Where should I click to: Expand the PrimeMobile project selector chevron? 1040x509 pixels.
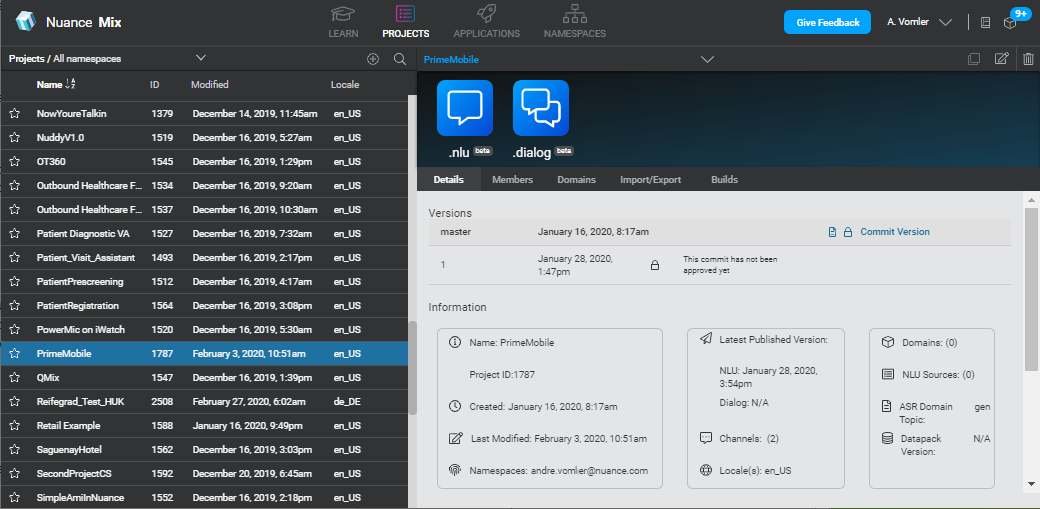(707, 59)
